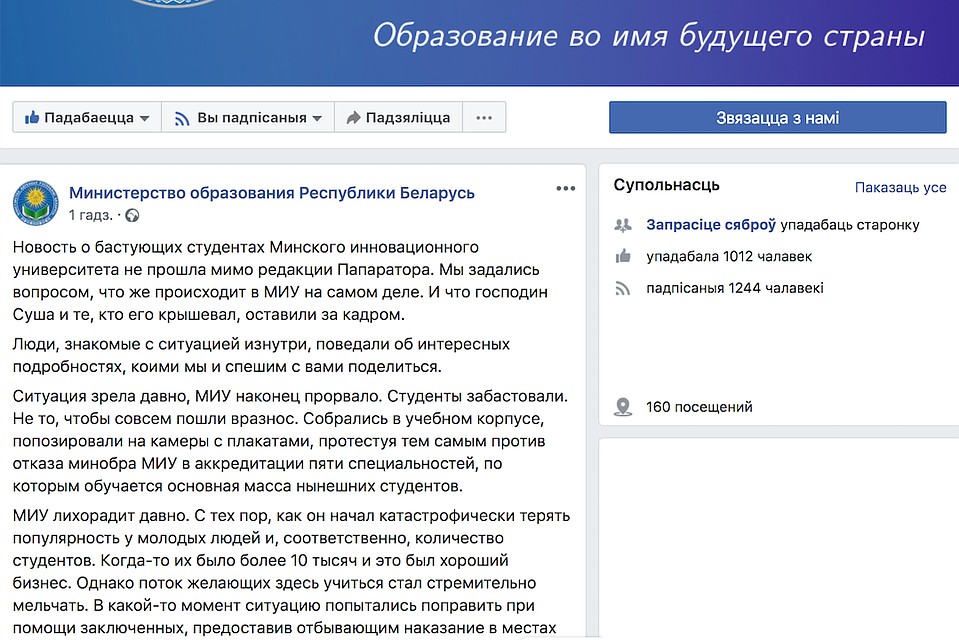This screenshot has height=640, width=959.
Task: Click the Падзяліцца share button label
Action: point(407,117)
